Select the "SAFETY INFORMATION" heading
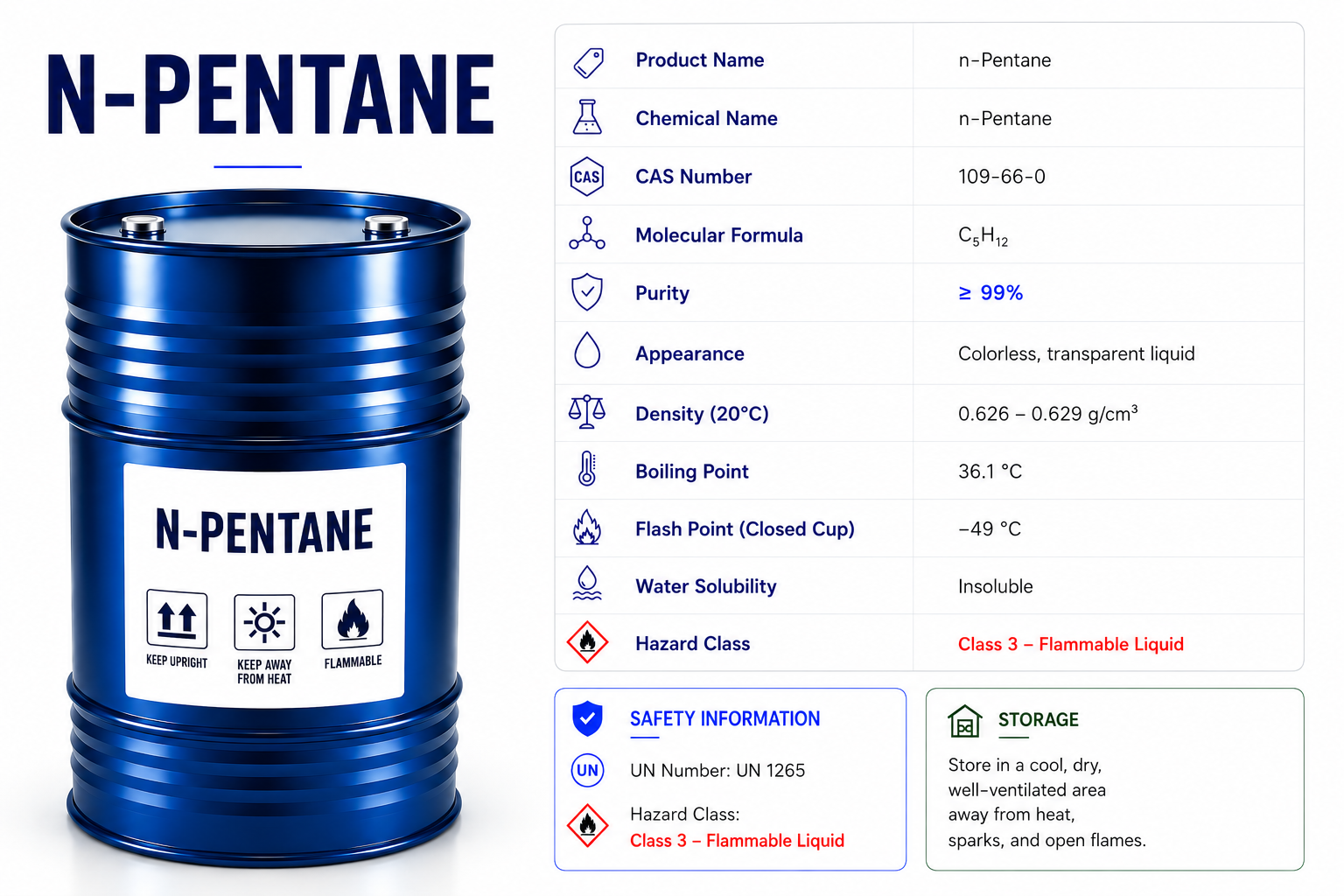Viewport: 1344px width, 896px height. pos(724,719)
